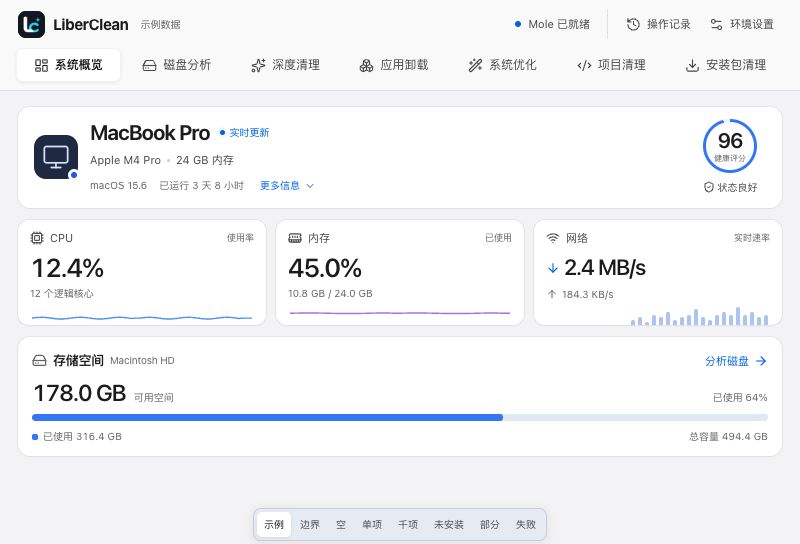This screenshot has width=800, height=544.
Task: Click the deep clean sparkle icon
Action: tap(258, 65)
